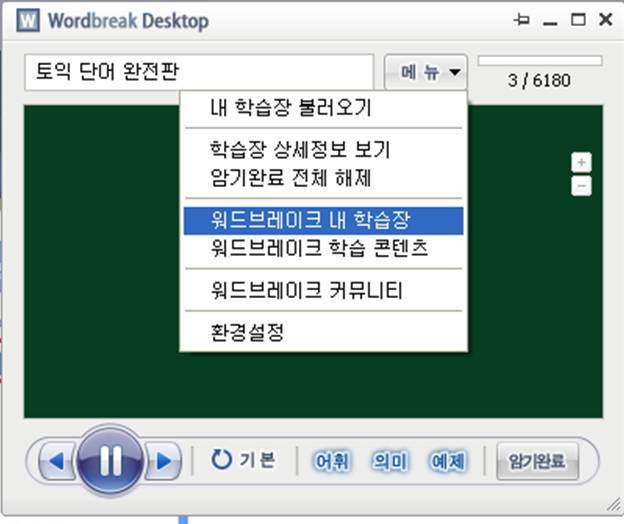
Task: Increase font size with plus button
Action: tap(581, 162)
